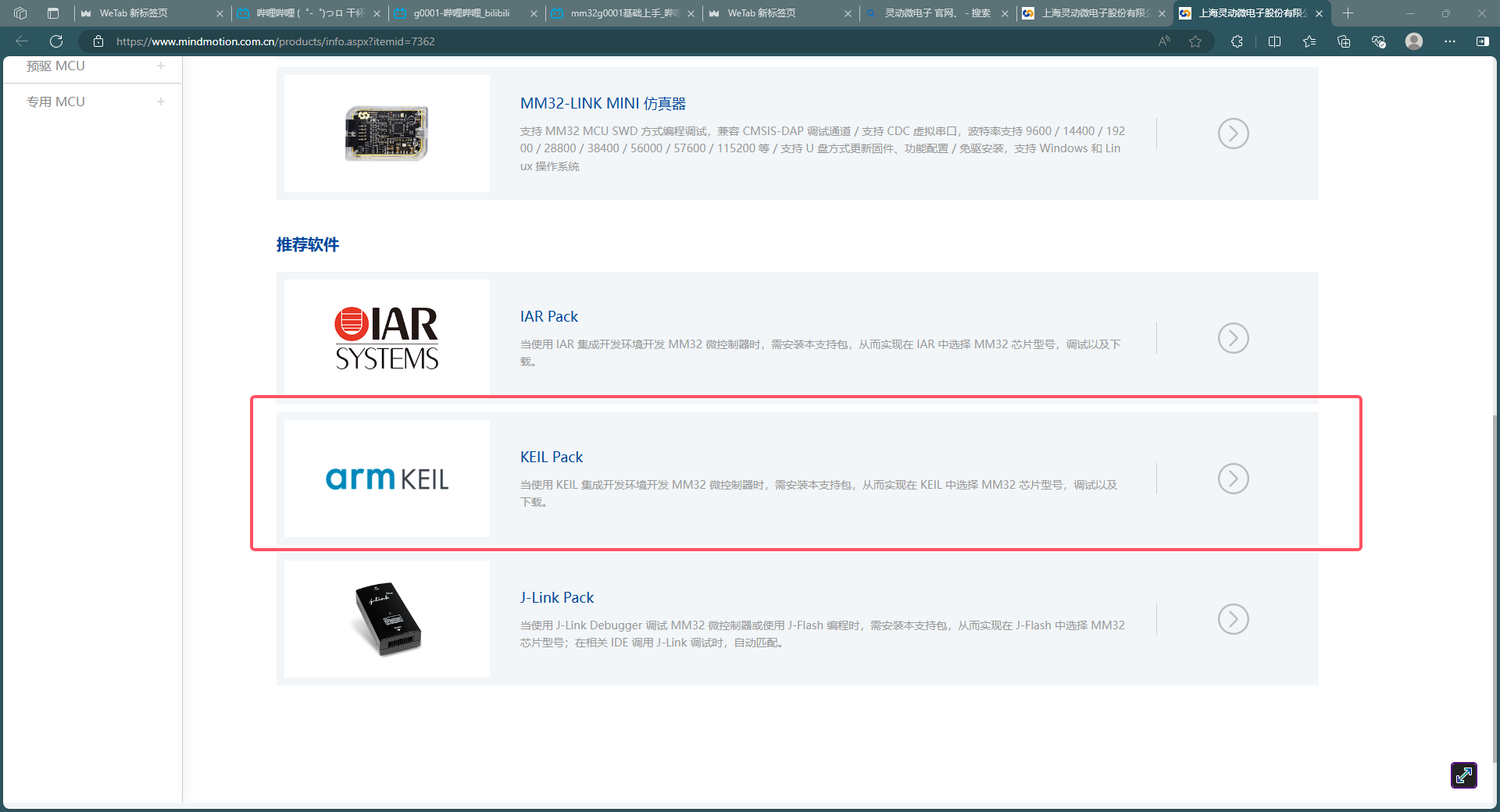
Task: Refresh the page with reload icon
Action: [x=56, y=41]
